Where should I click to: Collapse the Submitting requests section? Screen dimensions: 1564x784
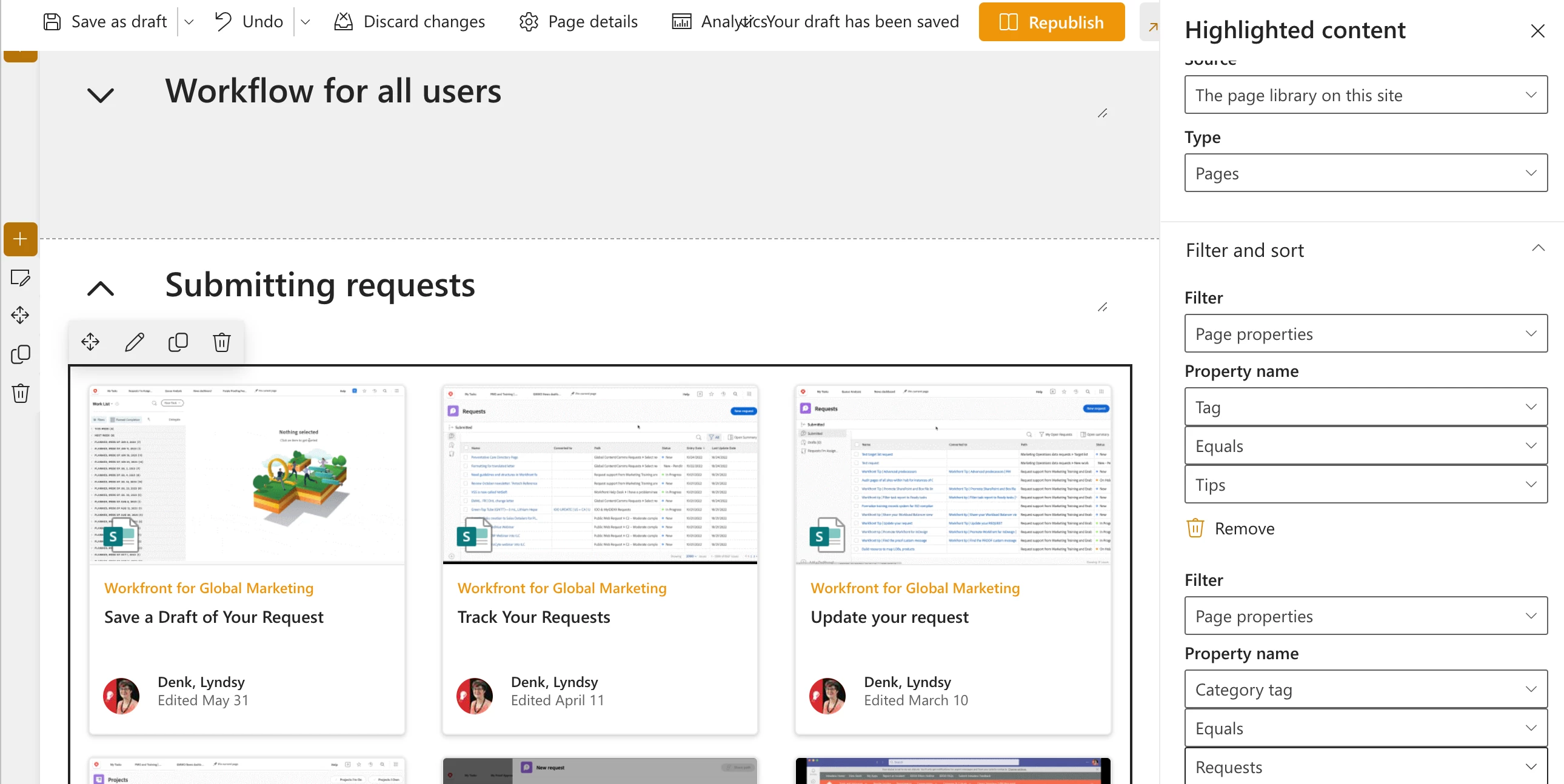(x=100, y=288)
